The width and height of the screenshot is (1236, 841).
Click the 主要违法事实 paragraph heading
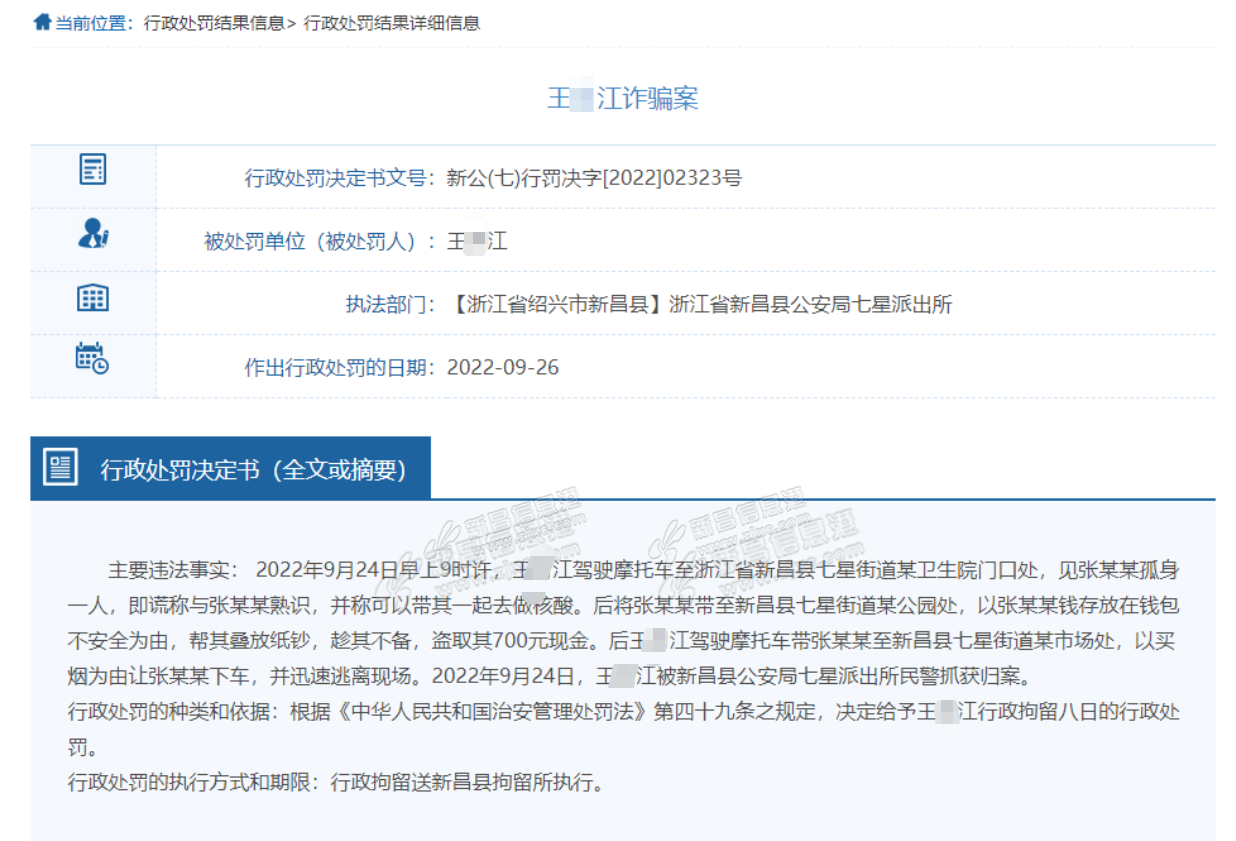(x=172, y=570)
